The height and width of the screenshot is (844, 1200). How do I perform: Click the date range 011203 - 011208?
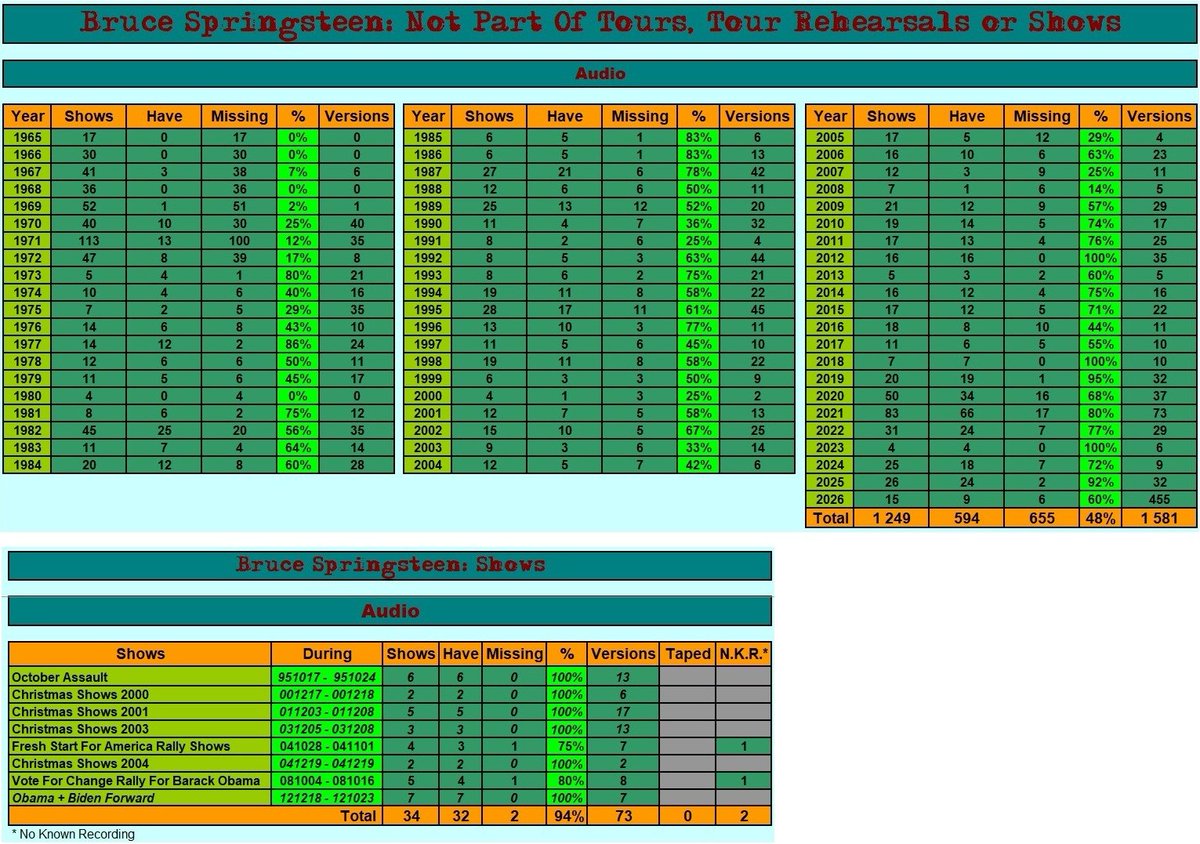point(327,712)
